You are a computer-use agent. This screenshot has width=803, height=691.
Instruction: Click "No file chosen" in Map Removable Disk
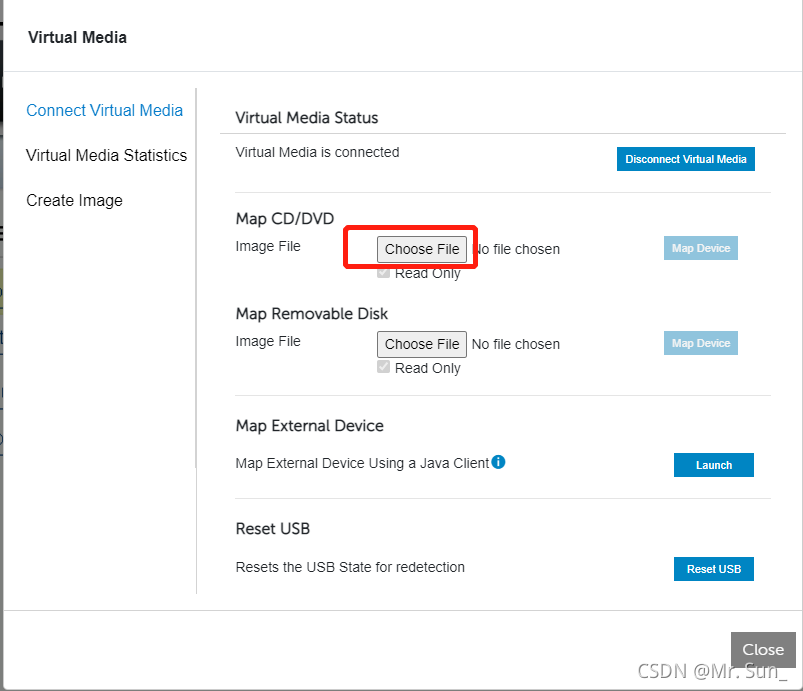[x=516, y=344]
